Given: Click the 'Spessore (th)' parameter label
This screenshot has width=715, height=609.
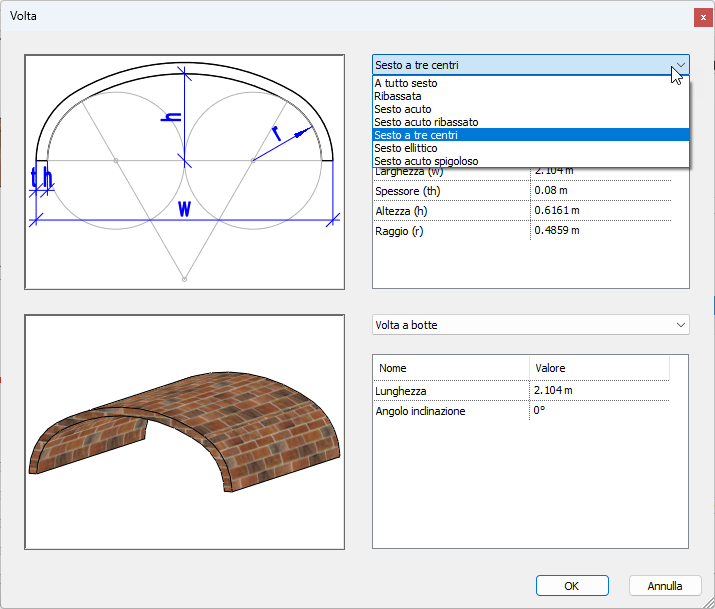Looking at the screenshot, I should coord(408,191).
